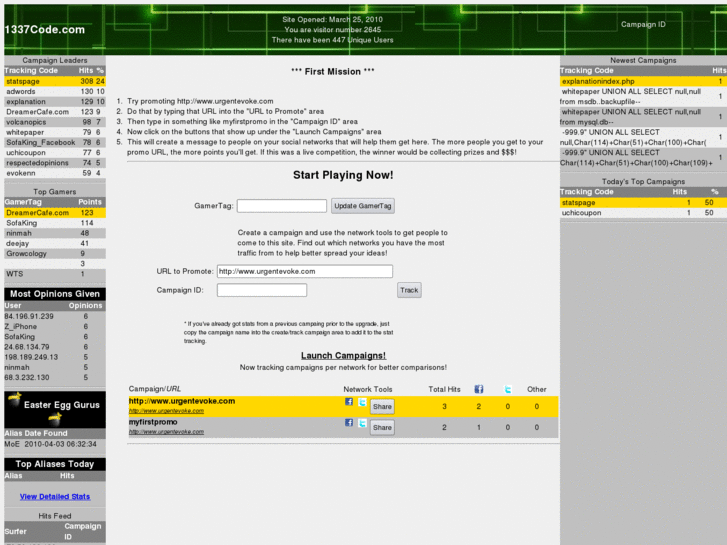
Task: Select evokenn tracking code
Action: [55, 173]
